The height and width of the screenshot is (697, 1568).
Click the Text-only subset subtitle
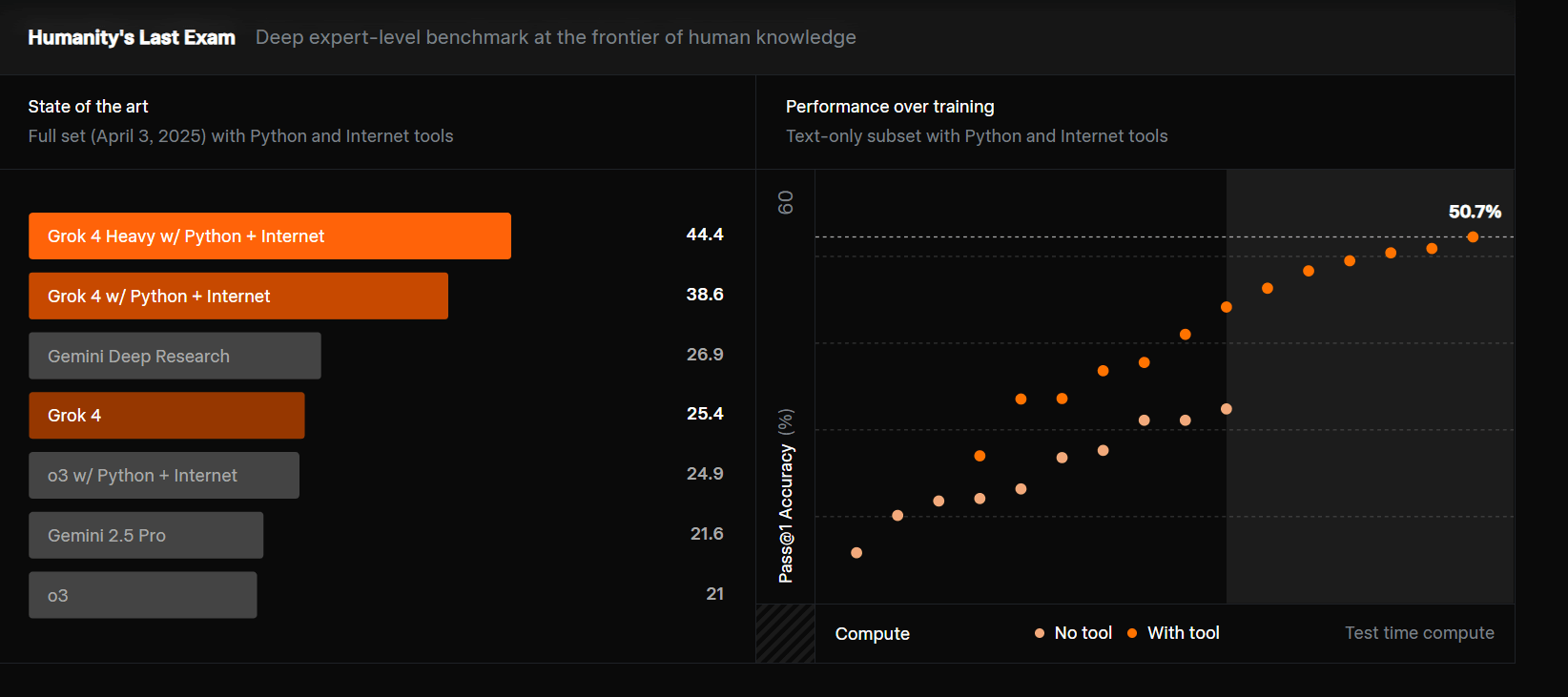(977, 136)
